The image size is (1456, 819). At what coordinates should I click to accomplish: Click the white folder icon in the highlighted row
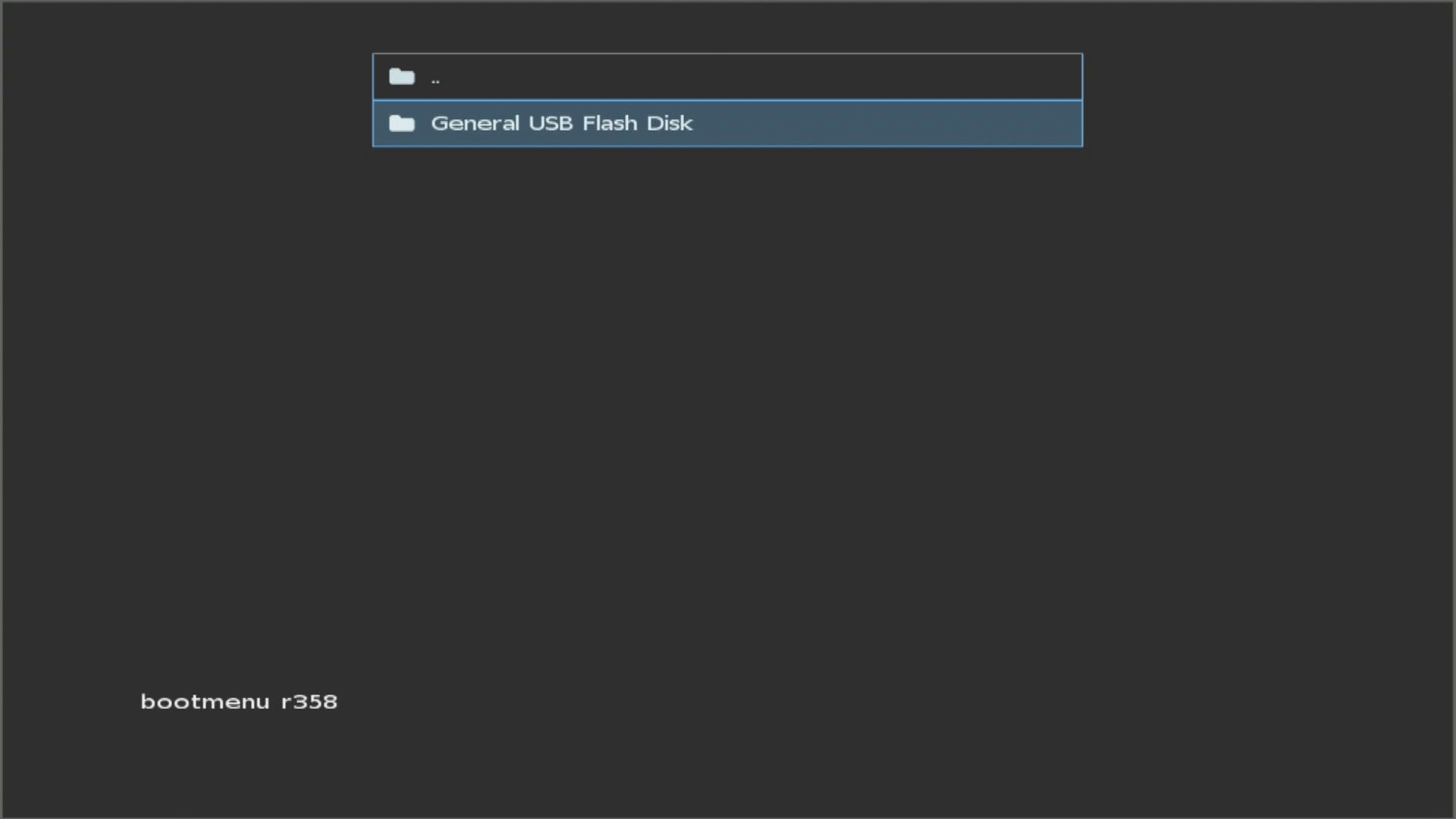[401, 123]
